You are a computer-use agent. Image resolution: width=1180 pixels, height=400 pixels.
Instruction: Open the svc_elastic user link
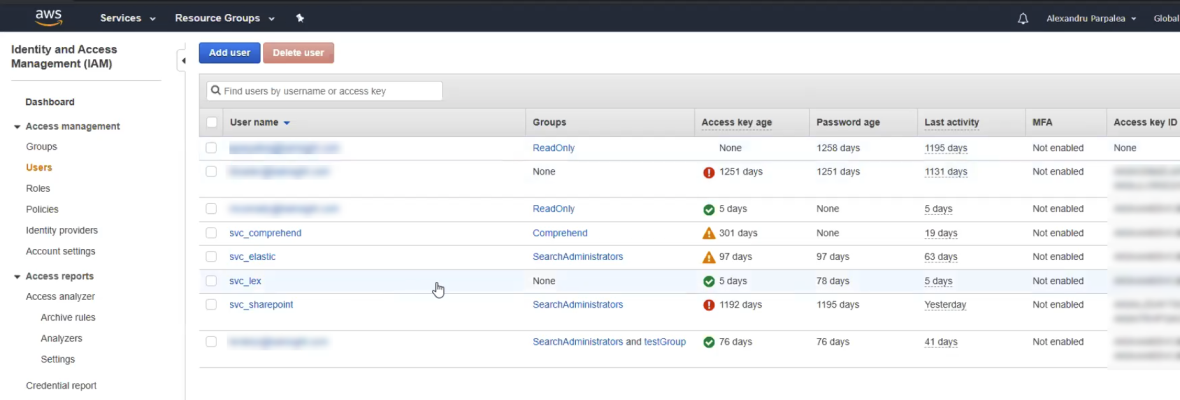click(x=252, y=257)
